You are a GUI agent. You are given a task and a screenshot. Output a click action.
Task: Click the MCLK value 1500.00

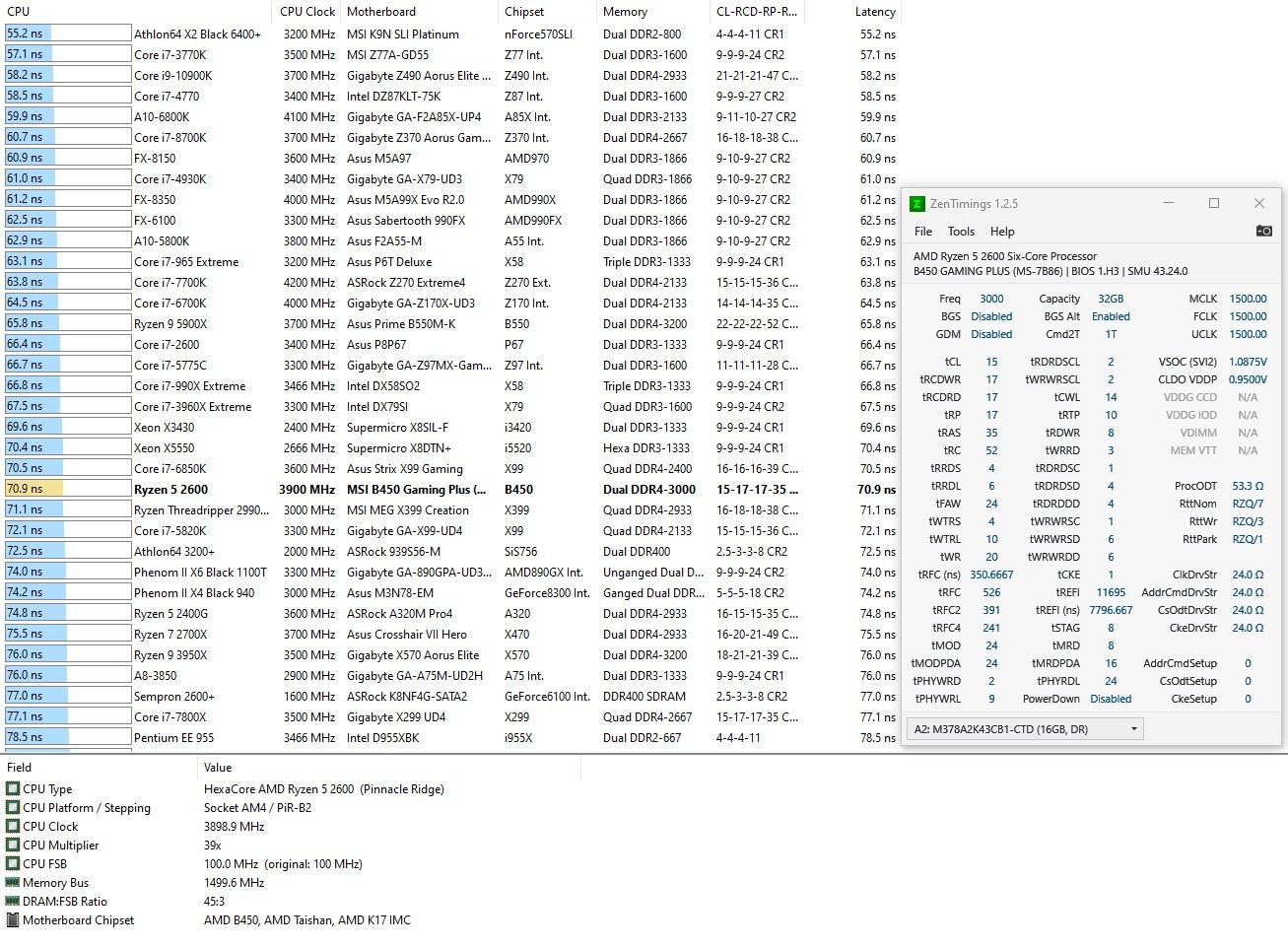(1248, 299)
